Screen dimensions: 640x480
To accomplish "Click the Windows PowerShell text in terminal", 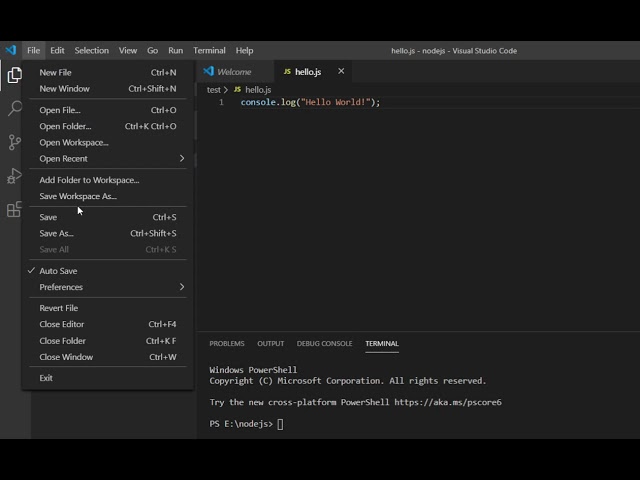I will coord(253,370).
